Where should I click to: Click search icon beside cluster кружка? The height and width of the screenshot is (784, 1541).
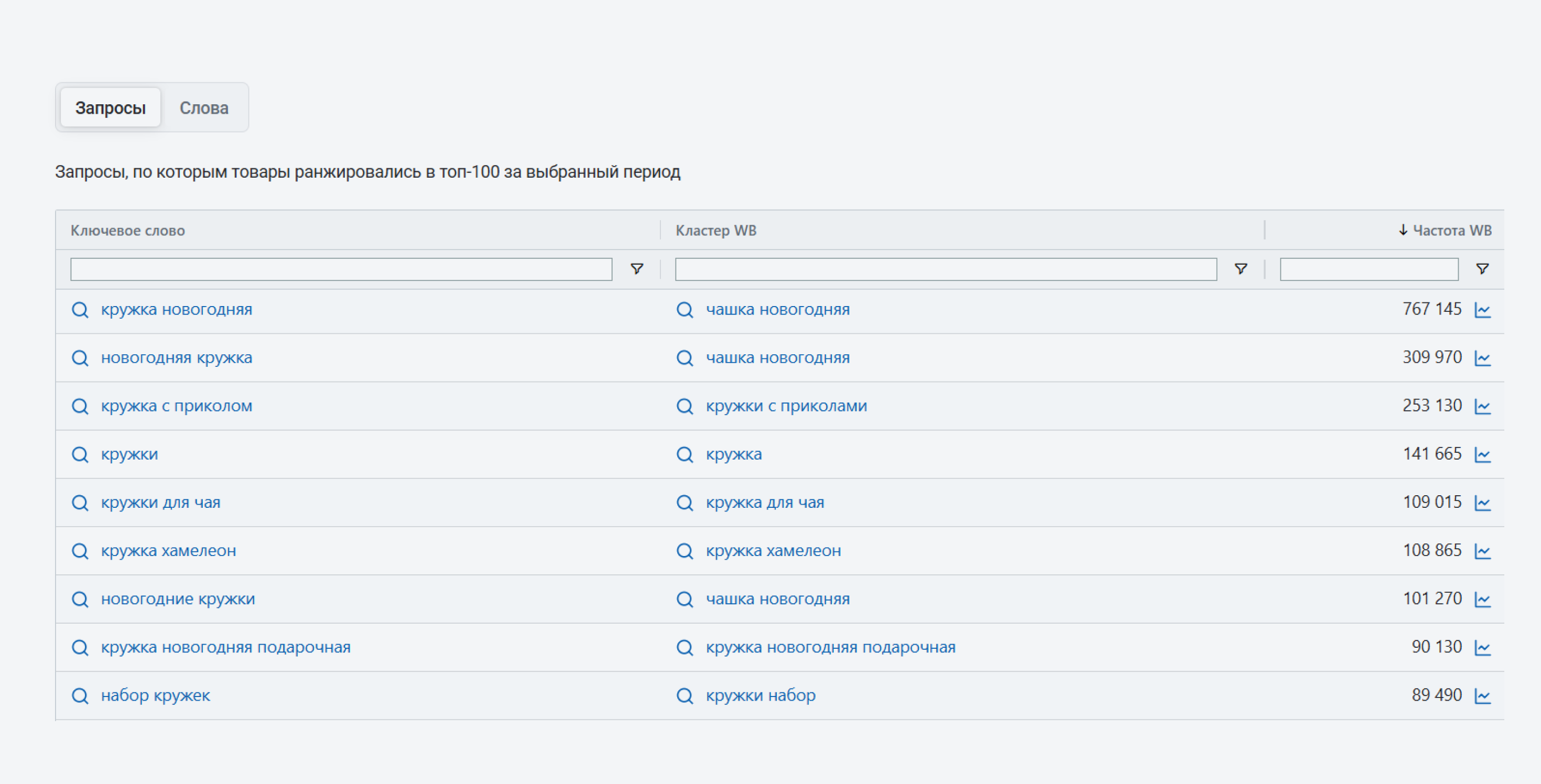[x=685, y=454]
